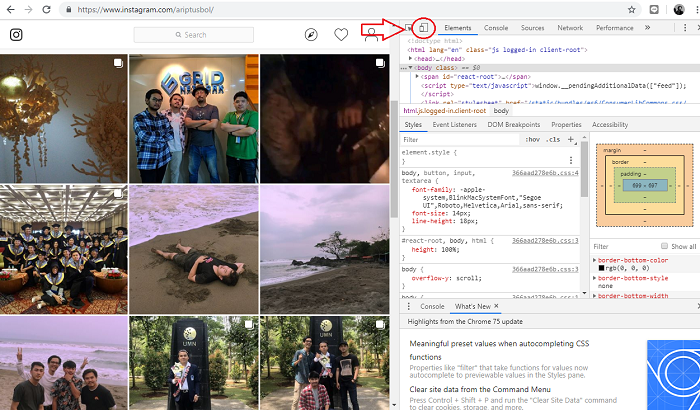This screenshot has height=410, width=700.
Task: Select the DOM Breakpoints subtab
Action: pos(514,125)
